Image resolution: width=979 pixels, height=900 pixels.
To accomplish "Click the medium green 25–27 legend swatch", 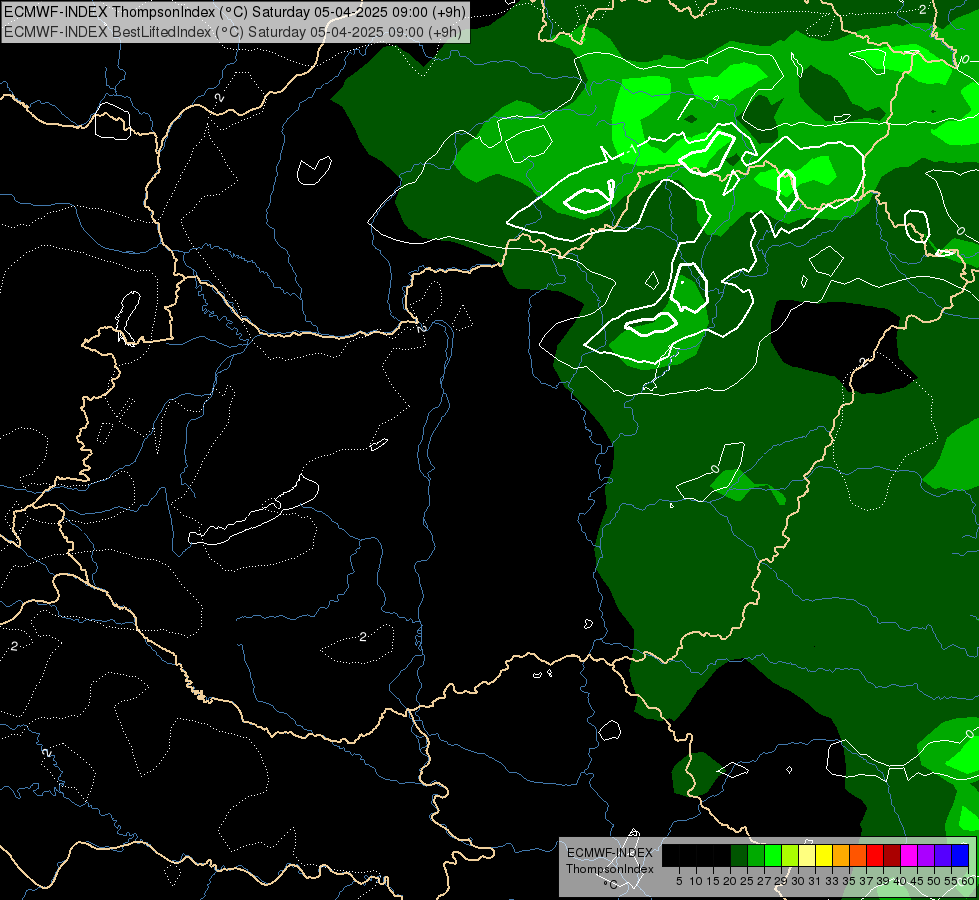I will click(756, 855).
